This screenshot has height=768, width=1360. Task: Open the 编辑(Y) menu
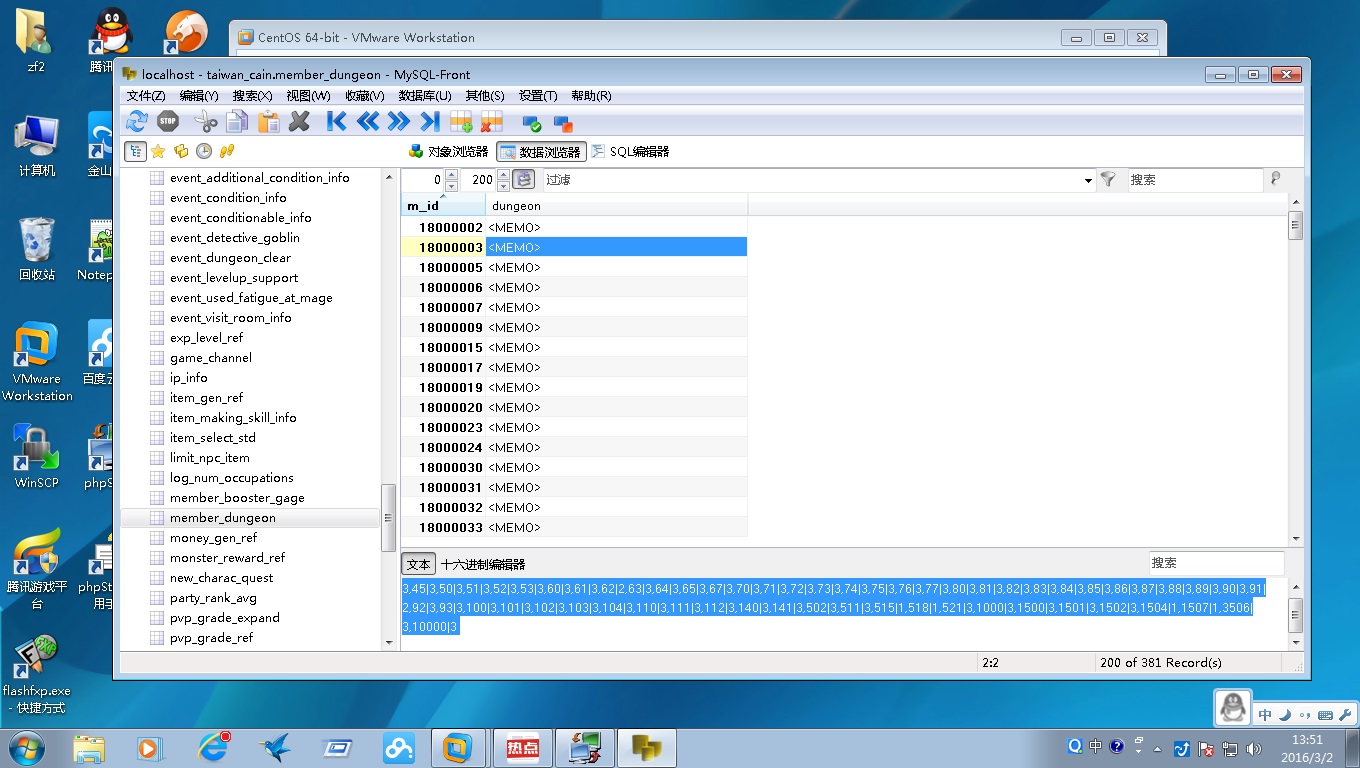pos(199,96)
